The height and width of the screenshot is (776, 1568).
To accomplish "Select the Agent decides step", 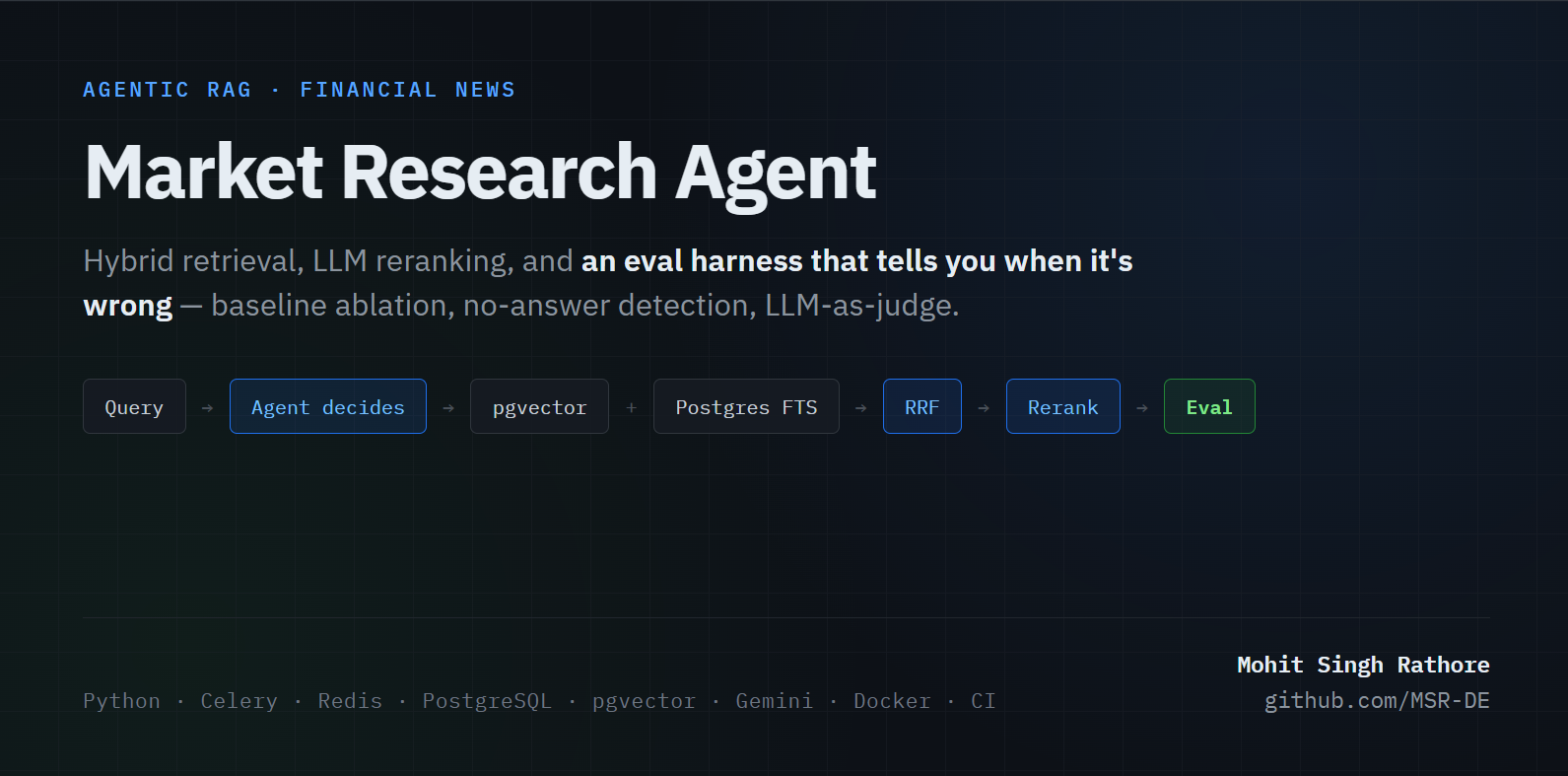I will coord(328,406).
